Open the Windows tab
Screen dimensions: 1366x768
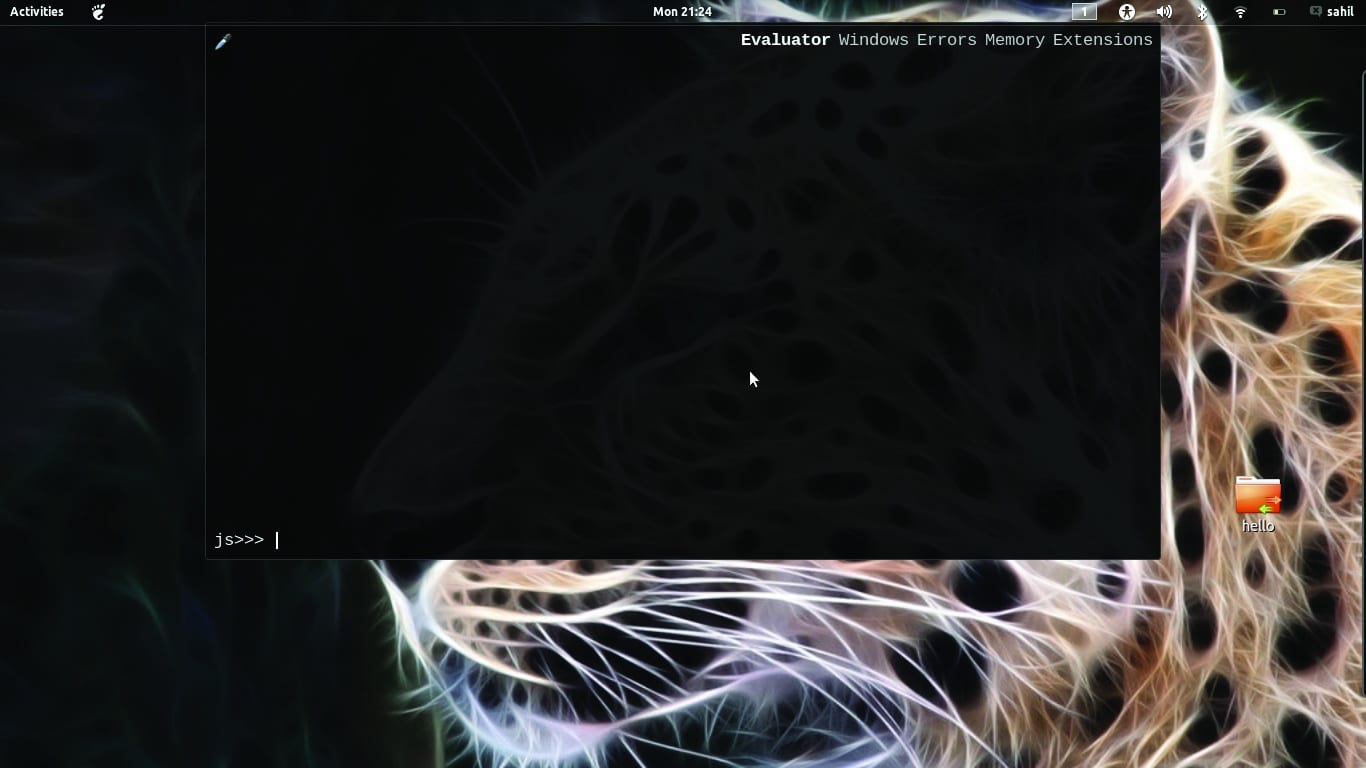873,40
